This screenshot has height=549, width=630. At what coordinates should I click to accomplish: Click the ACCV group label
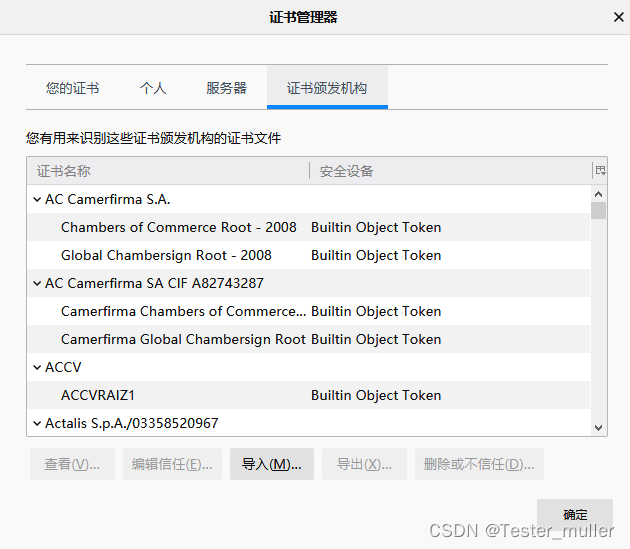click(63, 367)
